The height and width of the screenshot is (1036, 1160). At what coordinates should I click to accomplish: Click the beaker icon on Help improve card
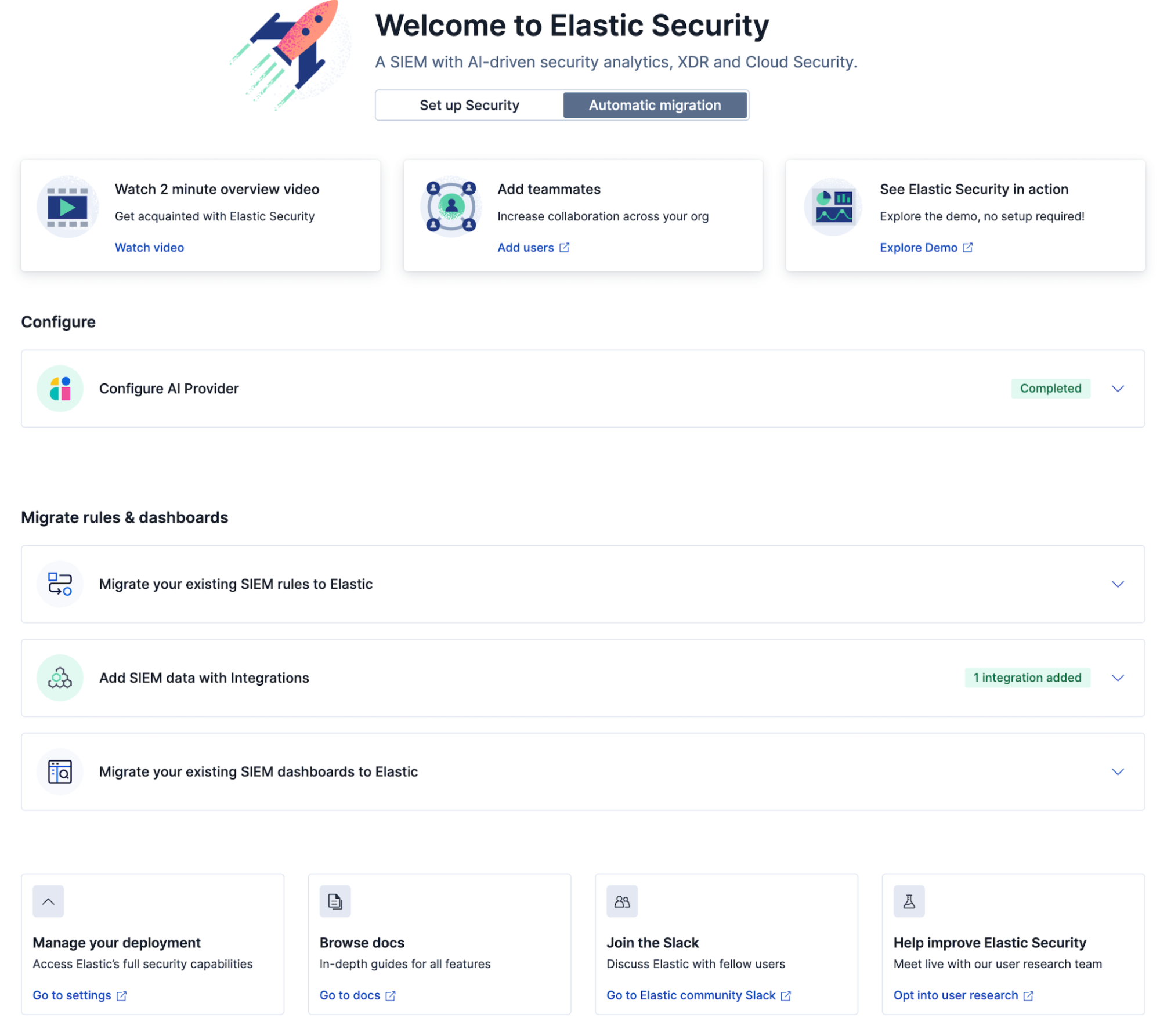point(909,901)
